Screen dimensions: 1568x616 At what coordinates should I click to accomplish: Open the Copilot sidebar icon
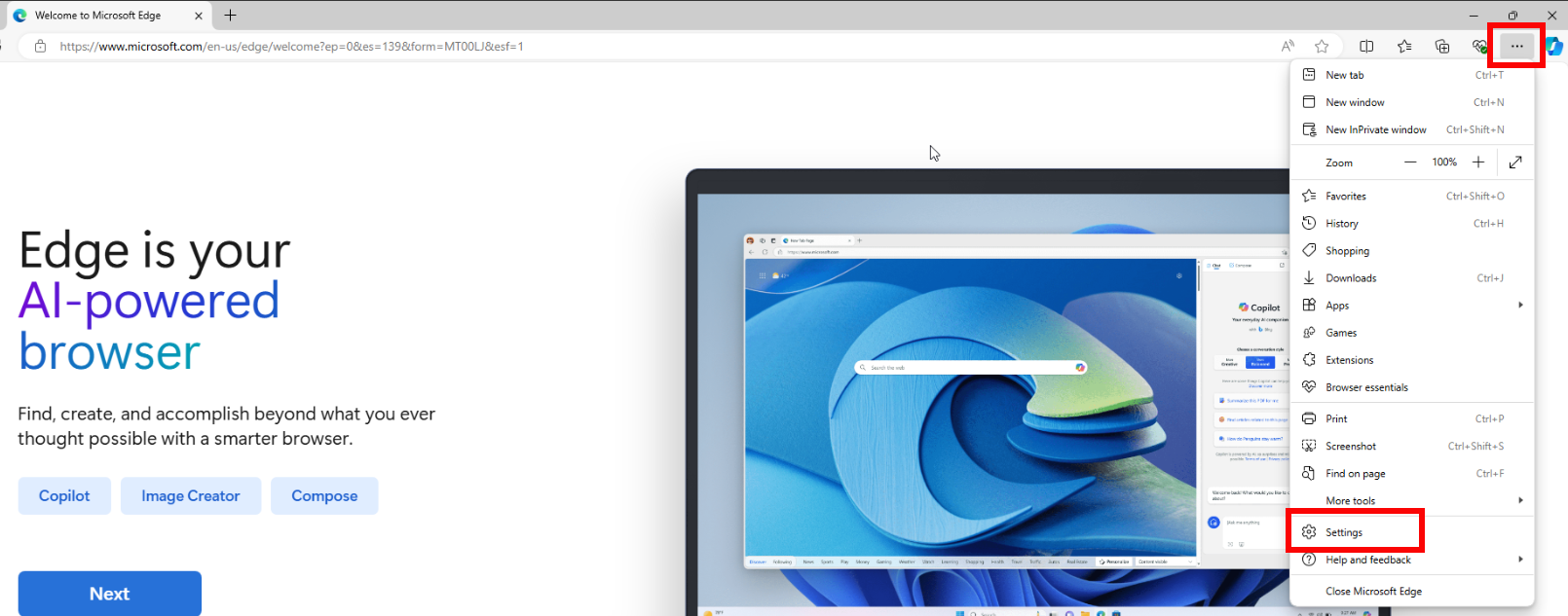click(1554, 46)
